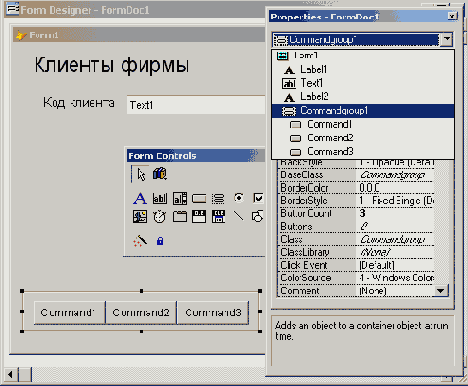
Task: Open the object combo box dropdown arrow
Action: (447, 39)
